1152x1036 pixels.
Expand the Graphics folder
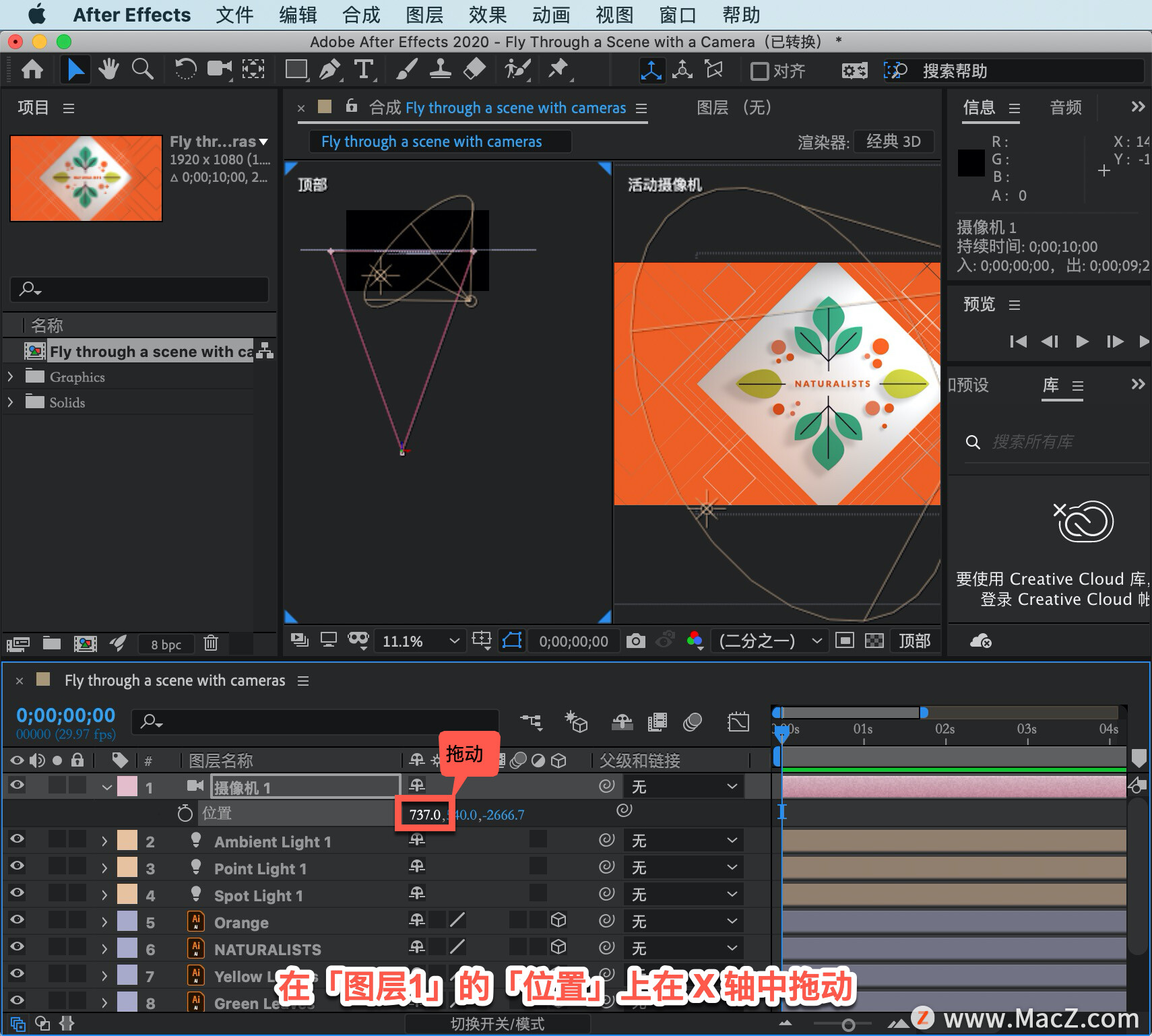click(x=10, y=377)
